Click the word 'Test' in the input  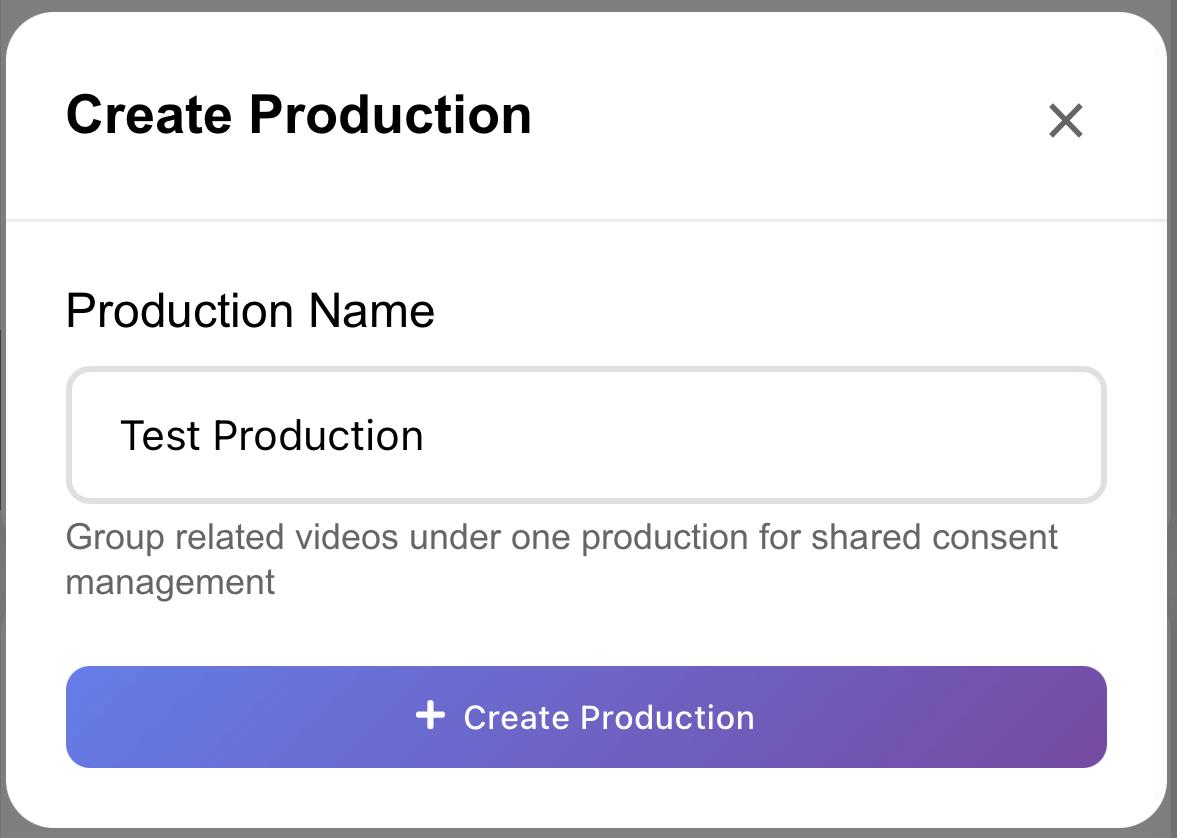tap(160, 436)
